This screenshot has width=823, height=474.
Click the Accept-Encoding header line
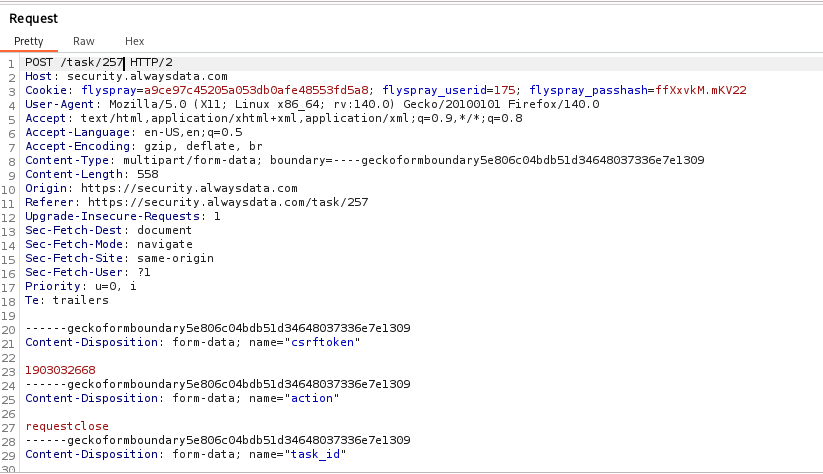145,146
